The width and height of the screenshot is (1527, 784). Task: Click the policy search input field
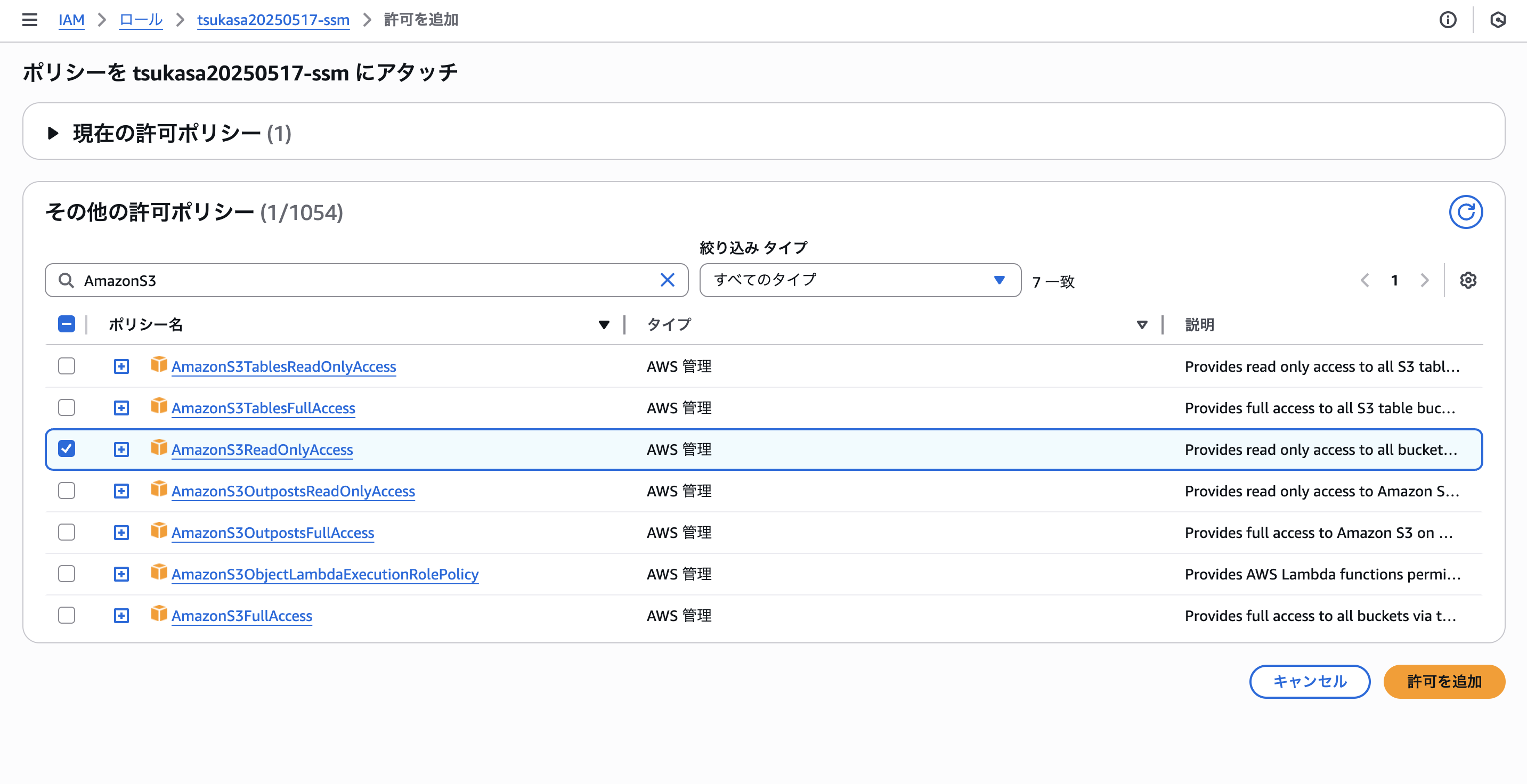point(368,280)
